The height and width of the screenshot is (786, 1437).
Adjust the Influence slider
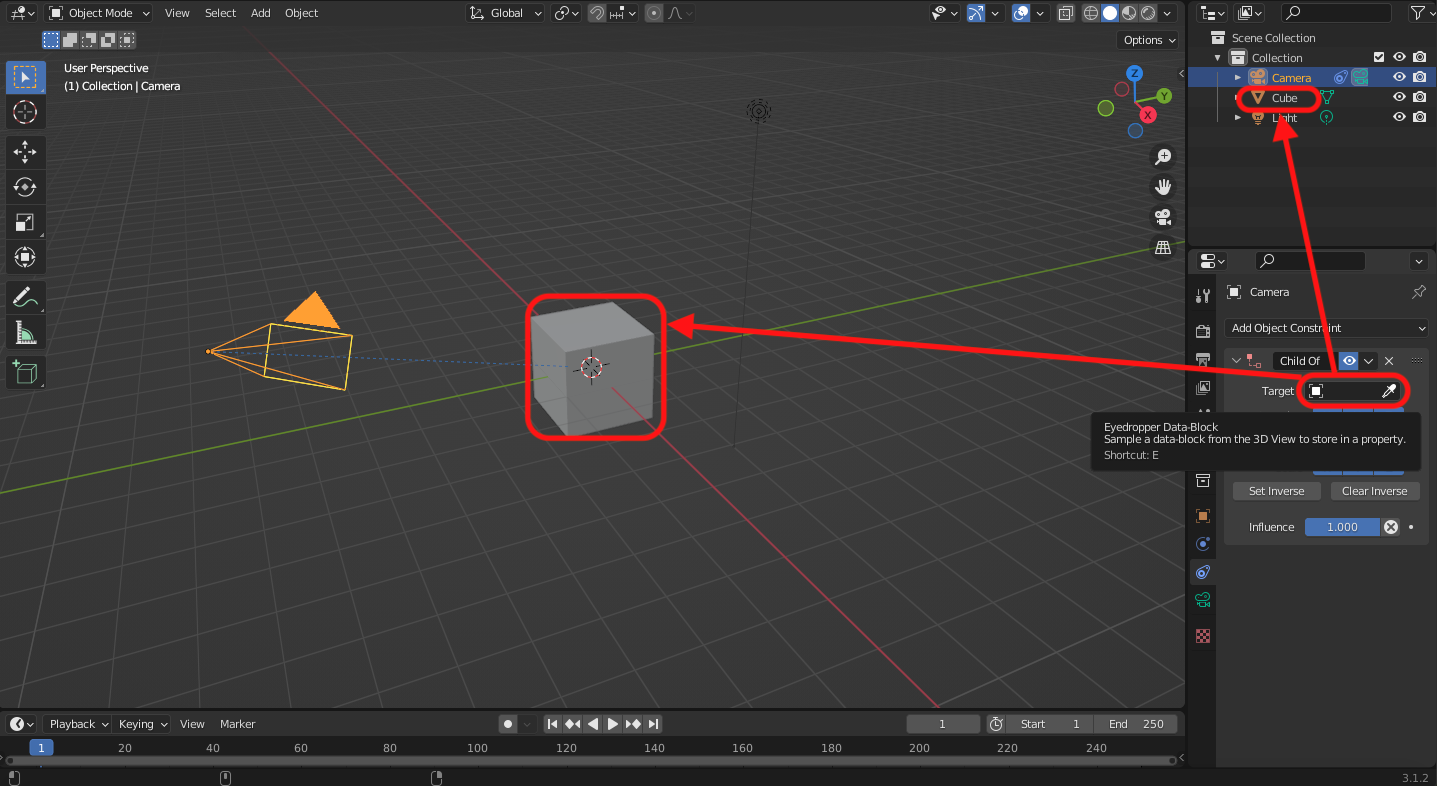[1342, 527]
